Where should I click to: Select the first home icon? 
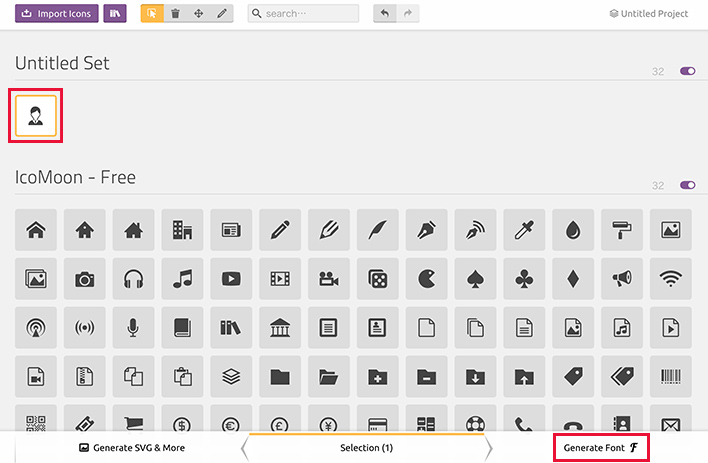coord(36,230)
